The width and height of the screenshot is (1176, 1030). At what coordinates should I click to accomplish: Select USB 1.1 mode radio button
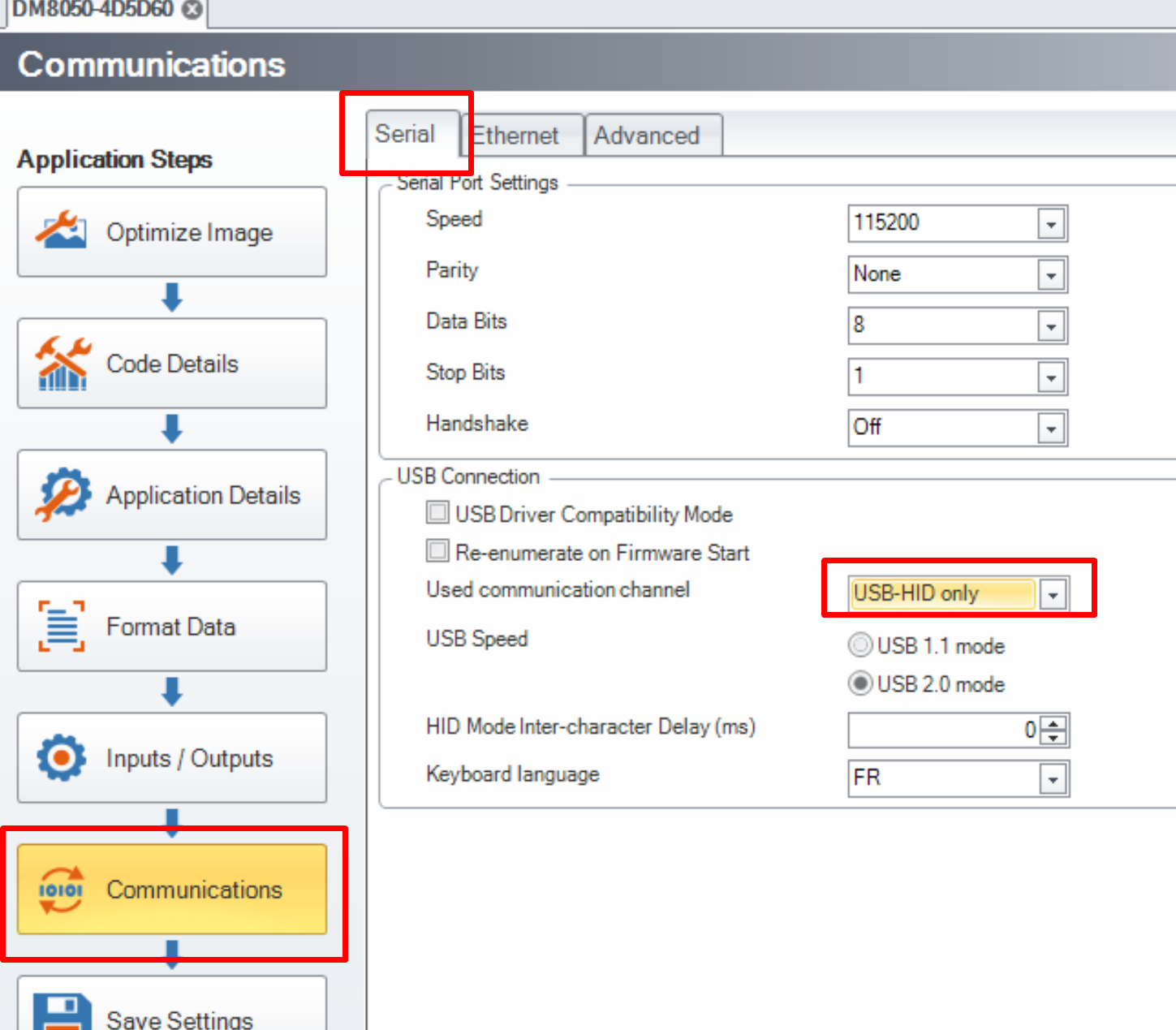(x=859, y=645)
